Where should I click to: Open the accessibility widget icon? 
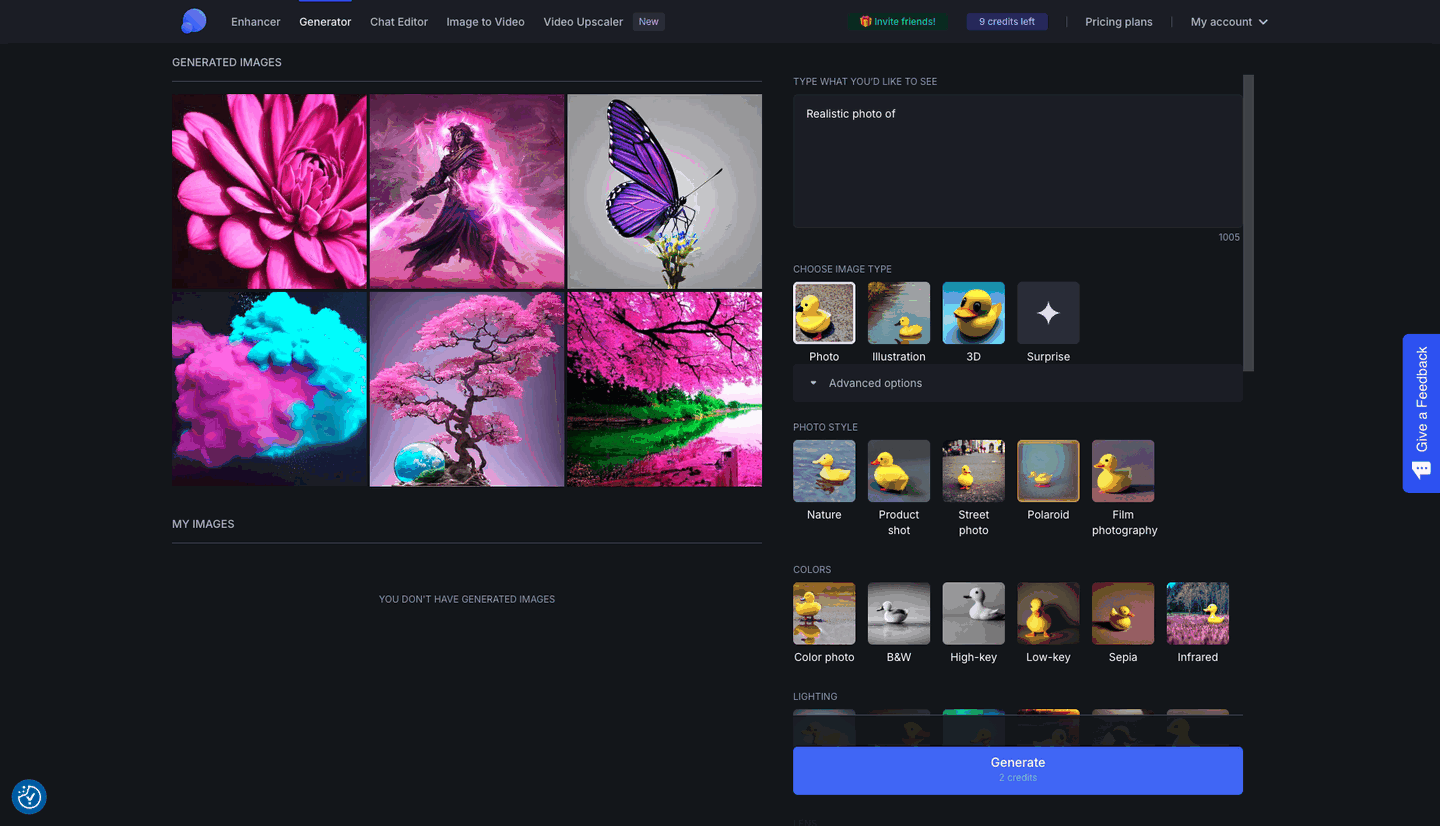pos(29,797)
